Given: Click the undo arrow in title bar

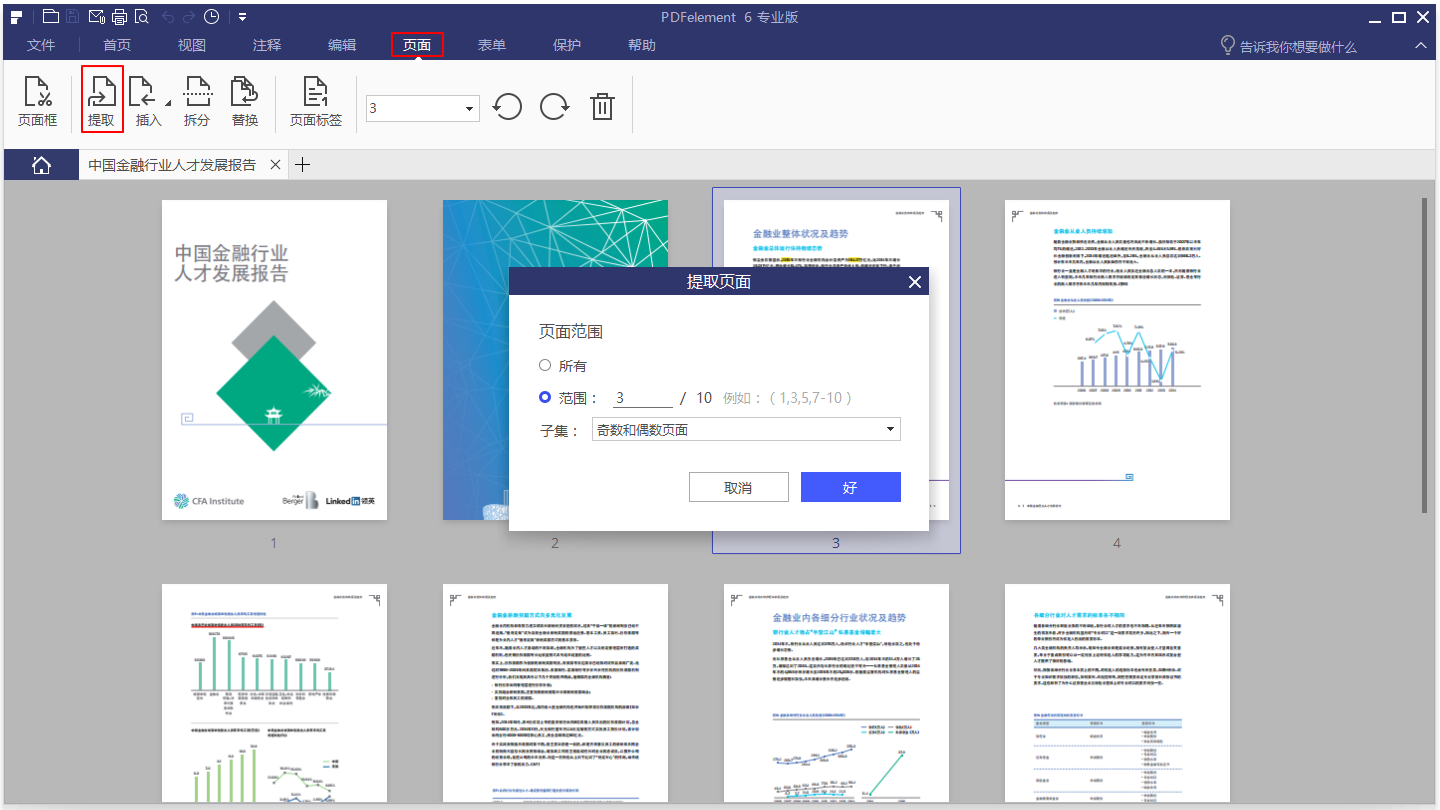Looking at the screenshot, I should pyautogui.click(x=167, y=17).
